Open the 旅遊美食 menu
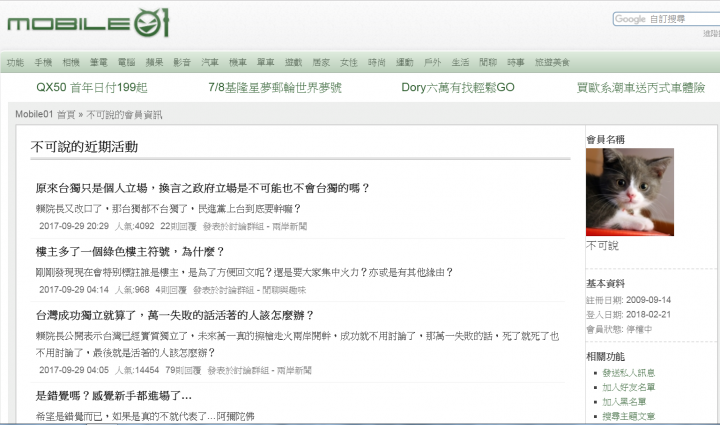This screenshot has width=720, height=425. (552, 62)
